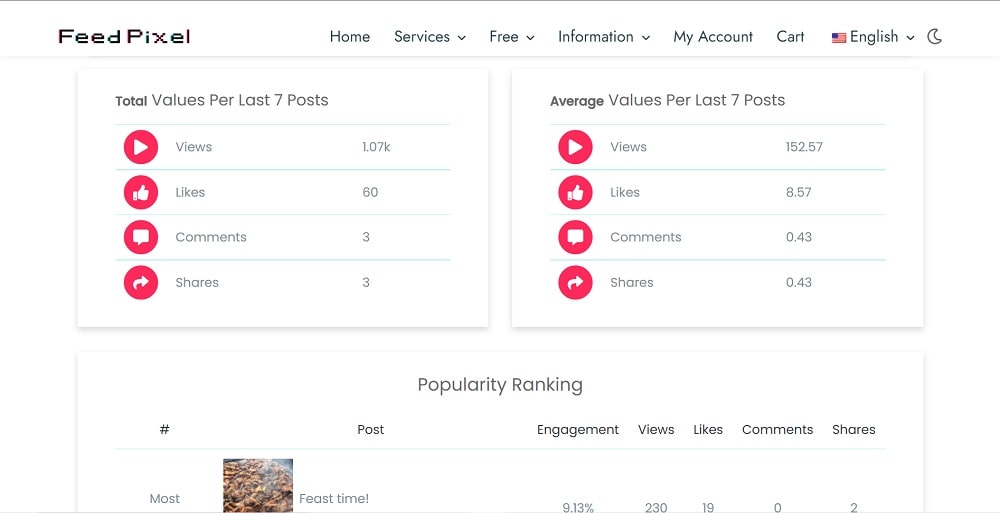This screenshot has height=513, width=1000.
Task: Open the Cart page
Action: pyautogui.click(x=790, y=37)
